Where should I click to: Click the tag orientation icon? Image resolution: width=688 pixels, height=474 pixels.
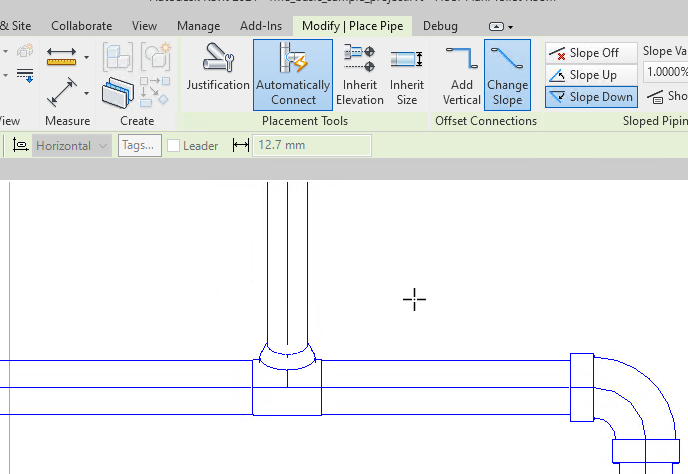click(x=20, y=145)
